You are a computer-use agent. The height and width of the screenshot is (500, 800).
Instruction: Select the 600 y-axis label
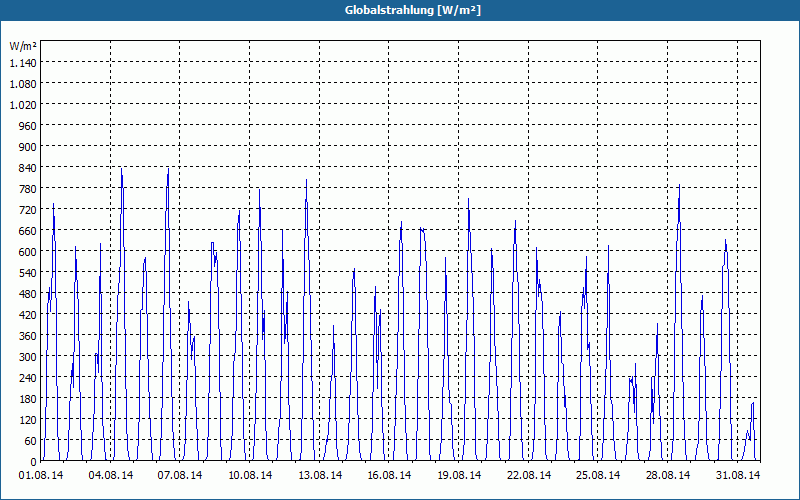coord(28,252)
